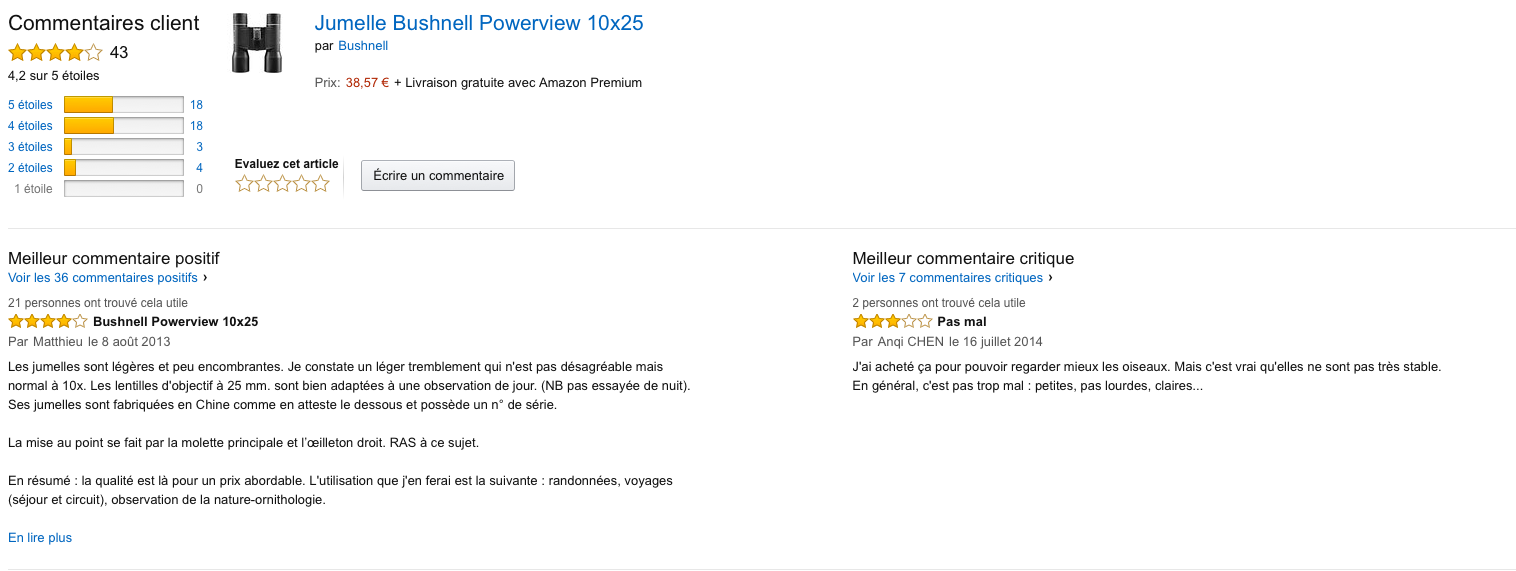Image resolution: width=1516 pixels, height=571 pixels.
Task: Rate the article with the third empty star
Action: coord(282,184)
